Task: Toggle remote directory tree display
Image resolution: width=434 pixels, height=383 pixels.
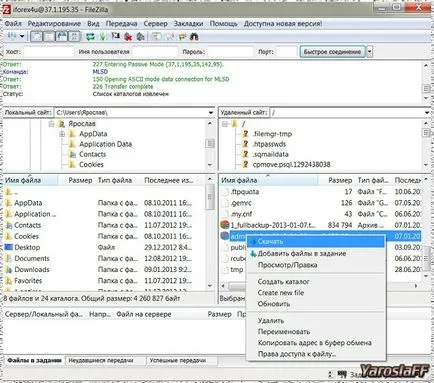Action: click(62, 36)
